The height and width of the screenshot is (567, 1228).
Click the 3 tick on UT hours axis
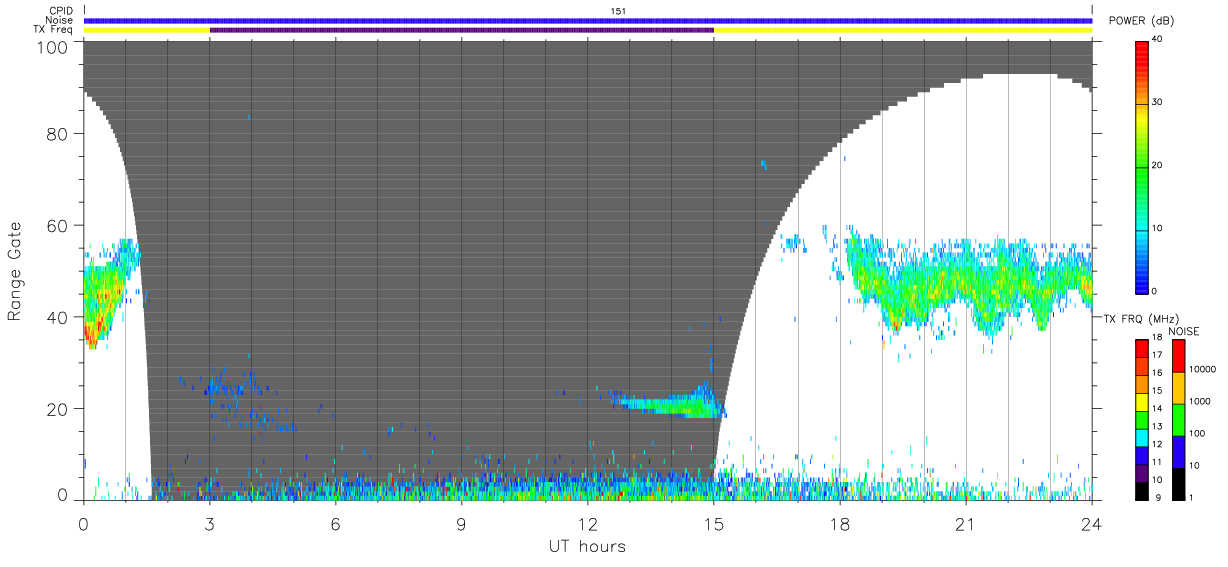coord(210,523)
